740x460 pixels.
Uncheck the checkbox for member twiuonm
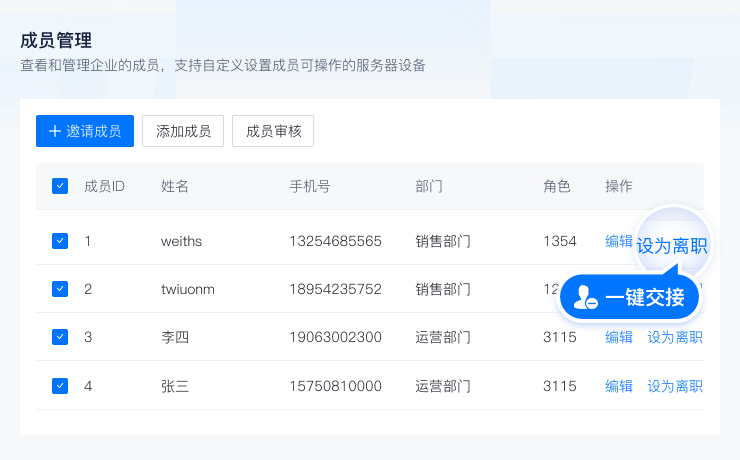pos(60,289)
